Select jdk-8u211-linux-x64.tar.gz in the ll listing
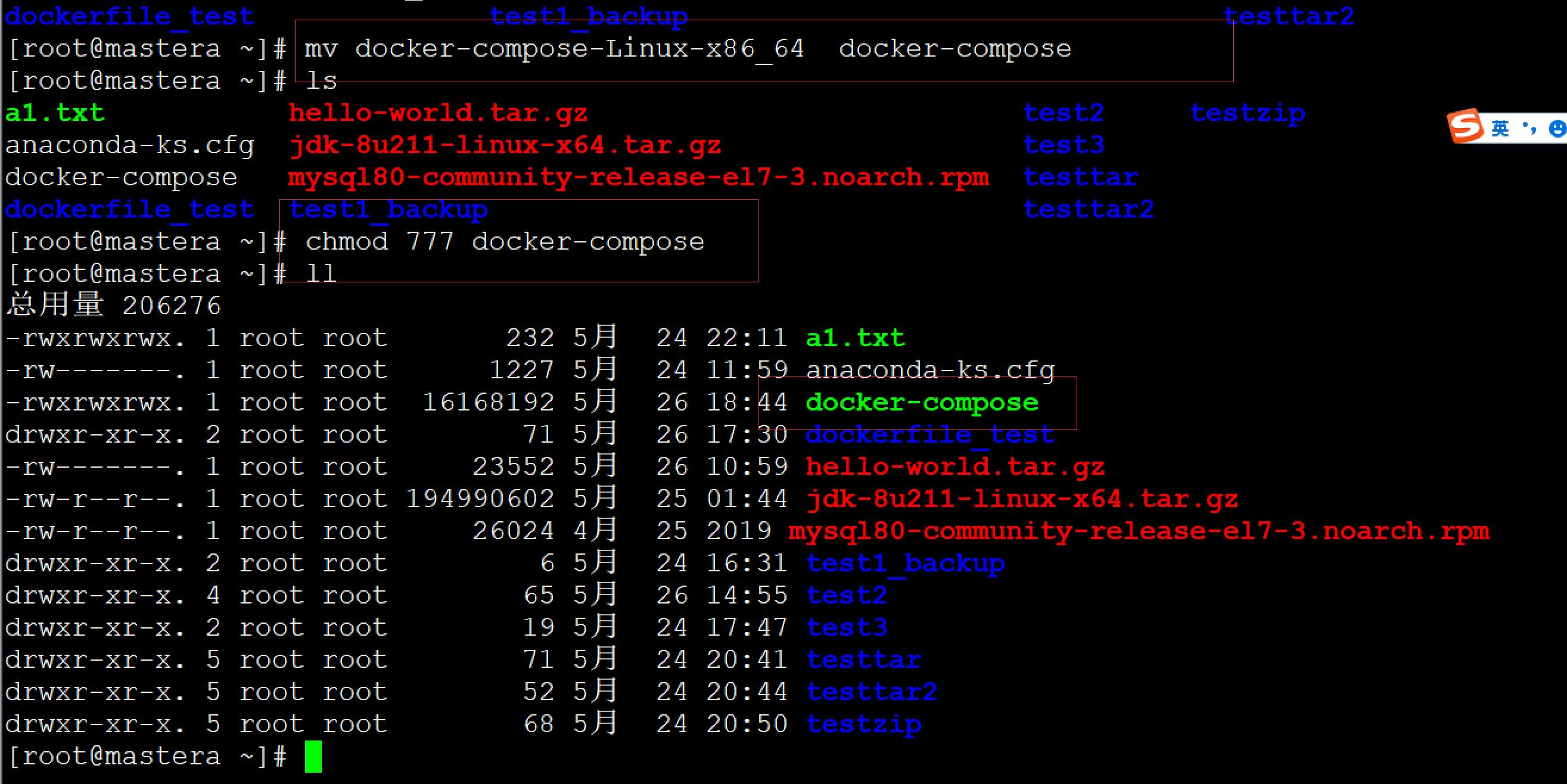This screenshot has height=784, width=1567. (1021, 500)
